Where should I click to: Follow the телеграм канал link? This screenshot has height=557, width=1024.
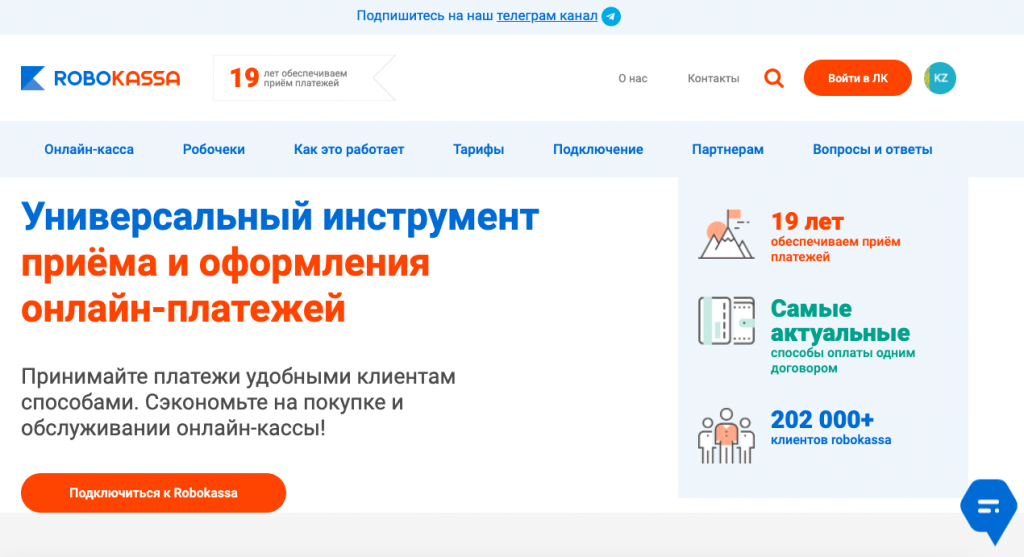(x=547, y=16)
